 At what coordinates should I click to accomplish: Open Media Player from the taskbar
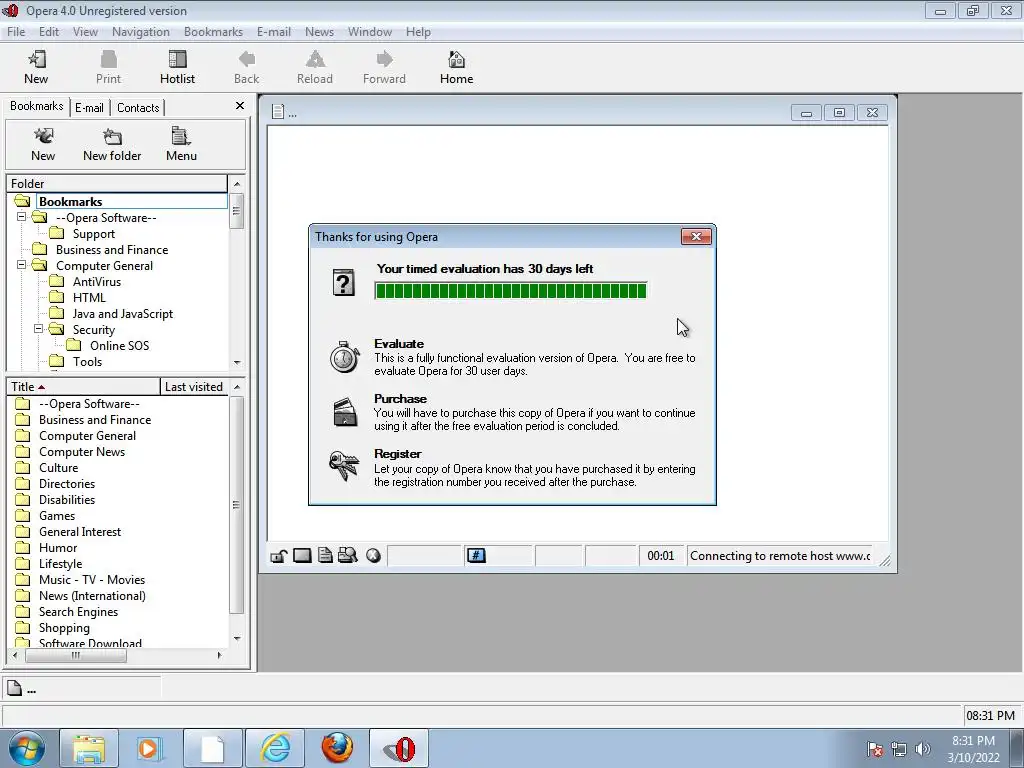pos(150,748)
